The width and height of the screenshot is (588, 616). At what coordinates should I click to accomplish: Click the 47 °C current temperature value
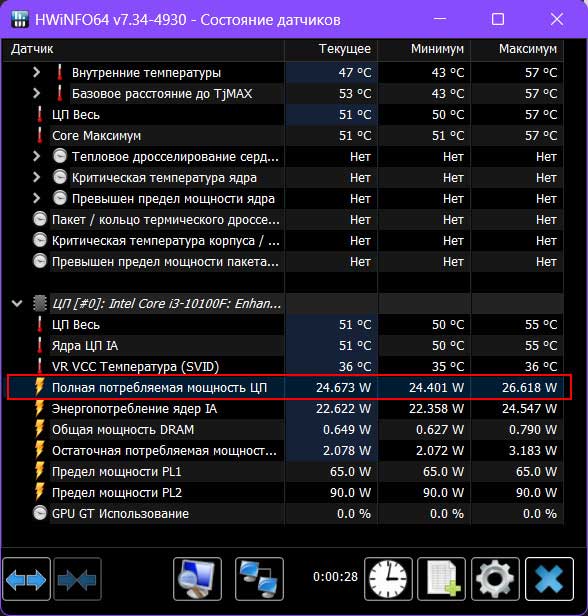355,73
